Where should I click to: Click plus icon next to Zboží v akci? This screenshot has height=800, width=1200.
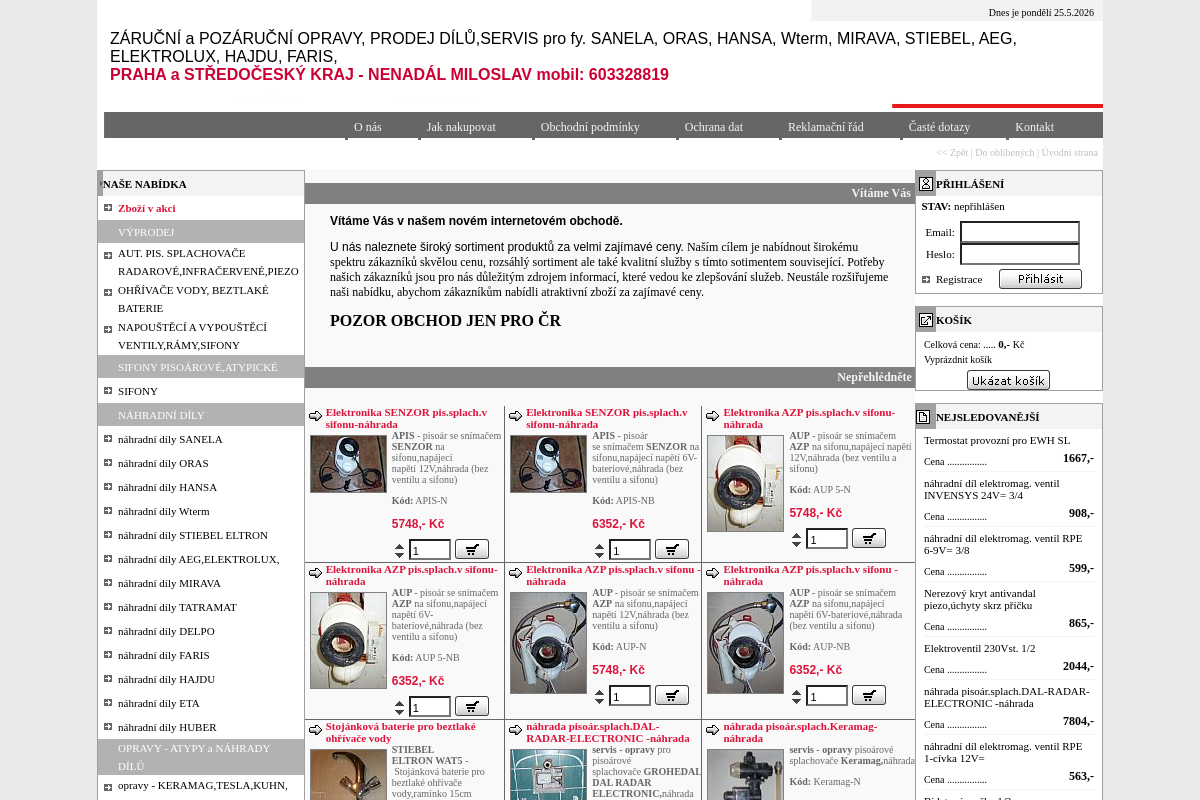point(108,208)
